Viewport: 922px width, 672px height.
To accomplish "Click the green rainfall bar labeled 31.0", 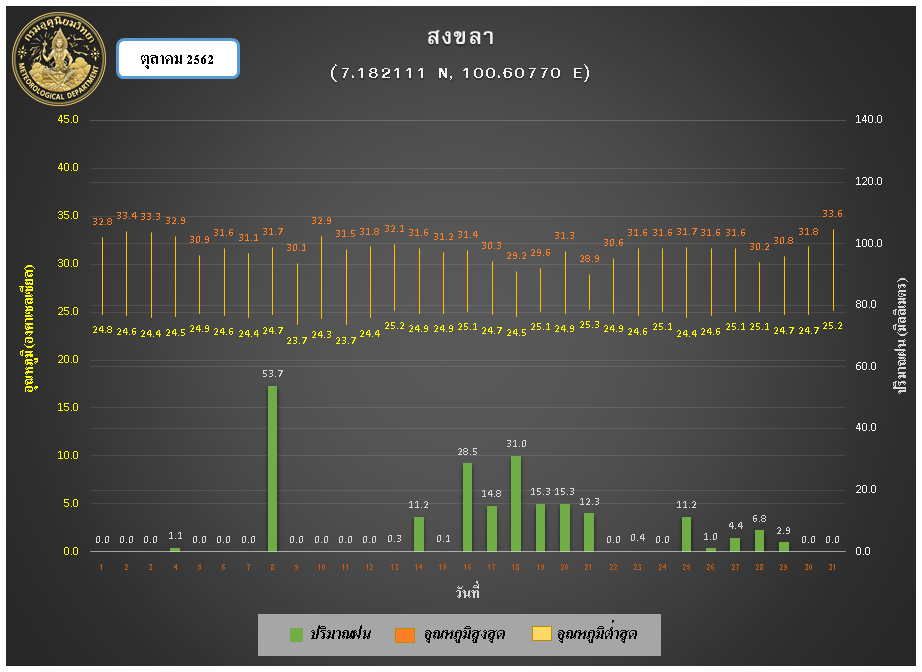I will [516, 504].
